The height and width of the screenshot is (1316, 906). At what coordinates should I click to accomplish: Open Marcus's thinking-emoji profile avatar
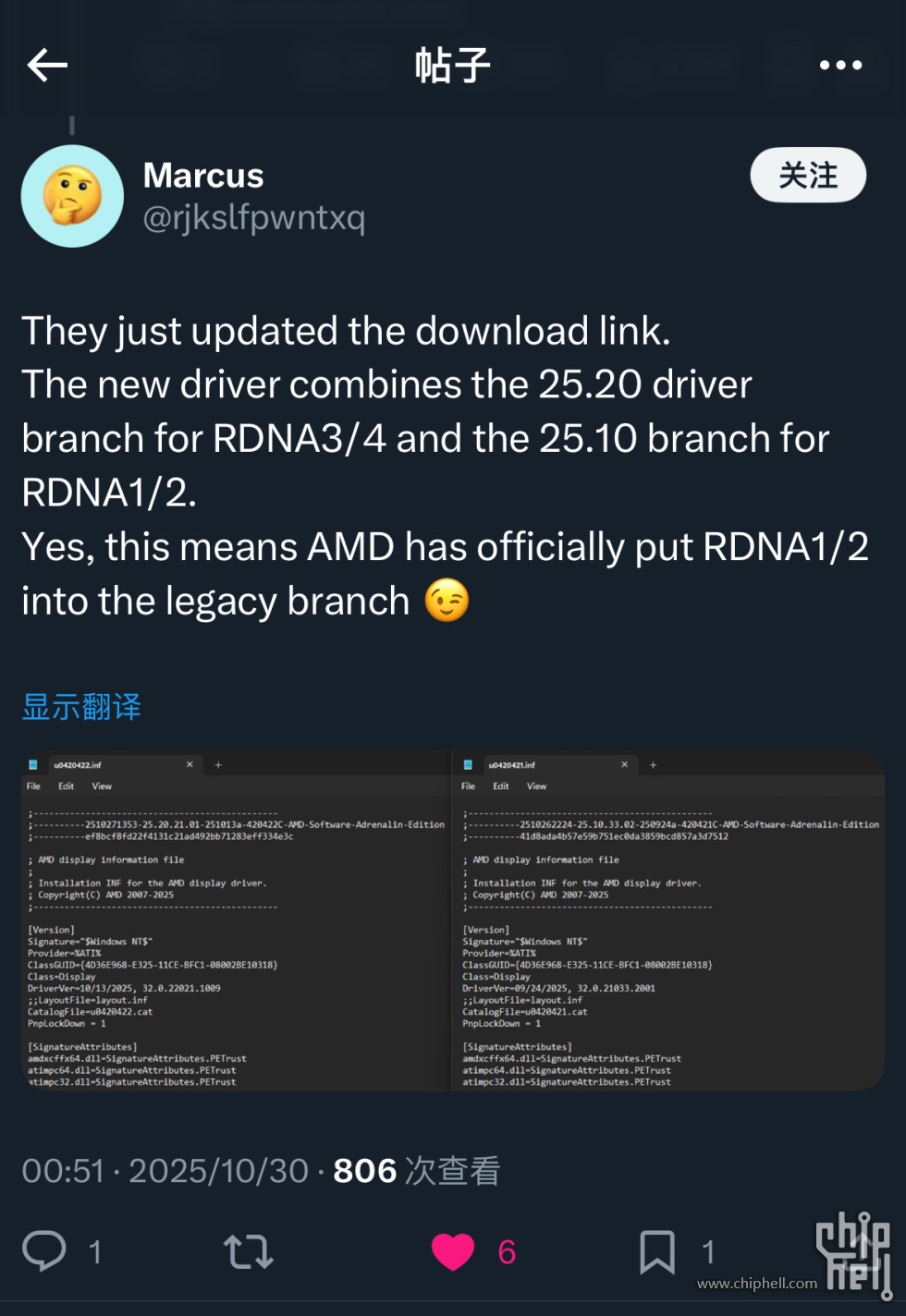pyautogui.click(x=72, y=196)
